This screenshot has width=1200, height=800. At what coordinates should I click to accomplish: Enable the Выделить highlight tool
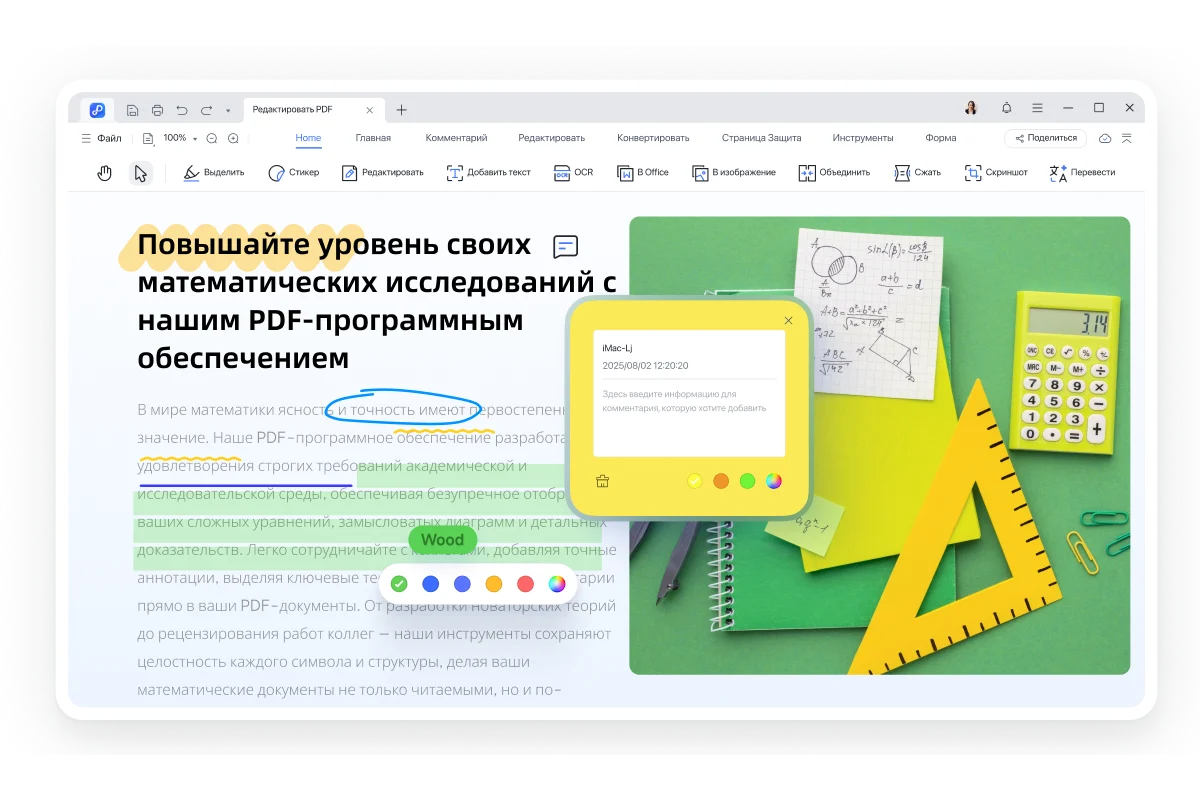(x=212, y=172)
